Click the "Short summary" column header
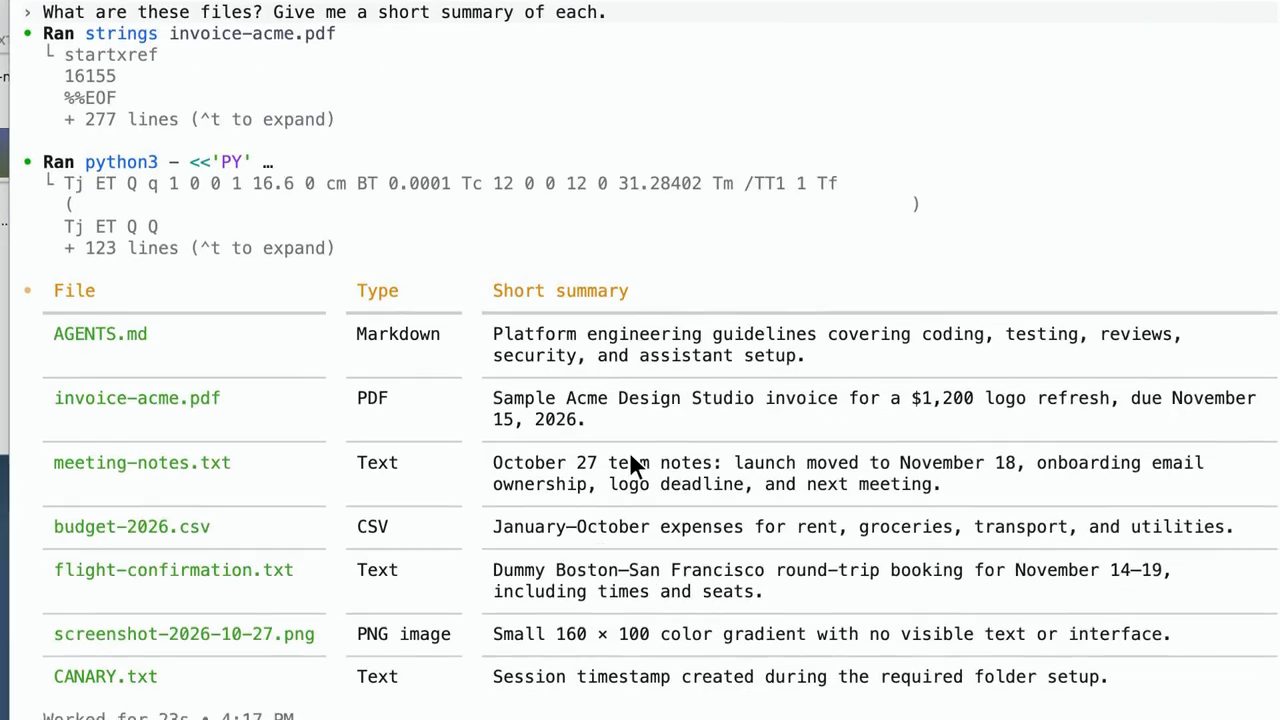Viewport: 1280px width, 720px height. coord(560,291)
